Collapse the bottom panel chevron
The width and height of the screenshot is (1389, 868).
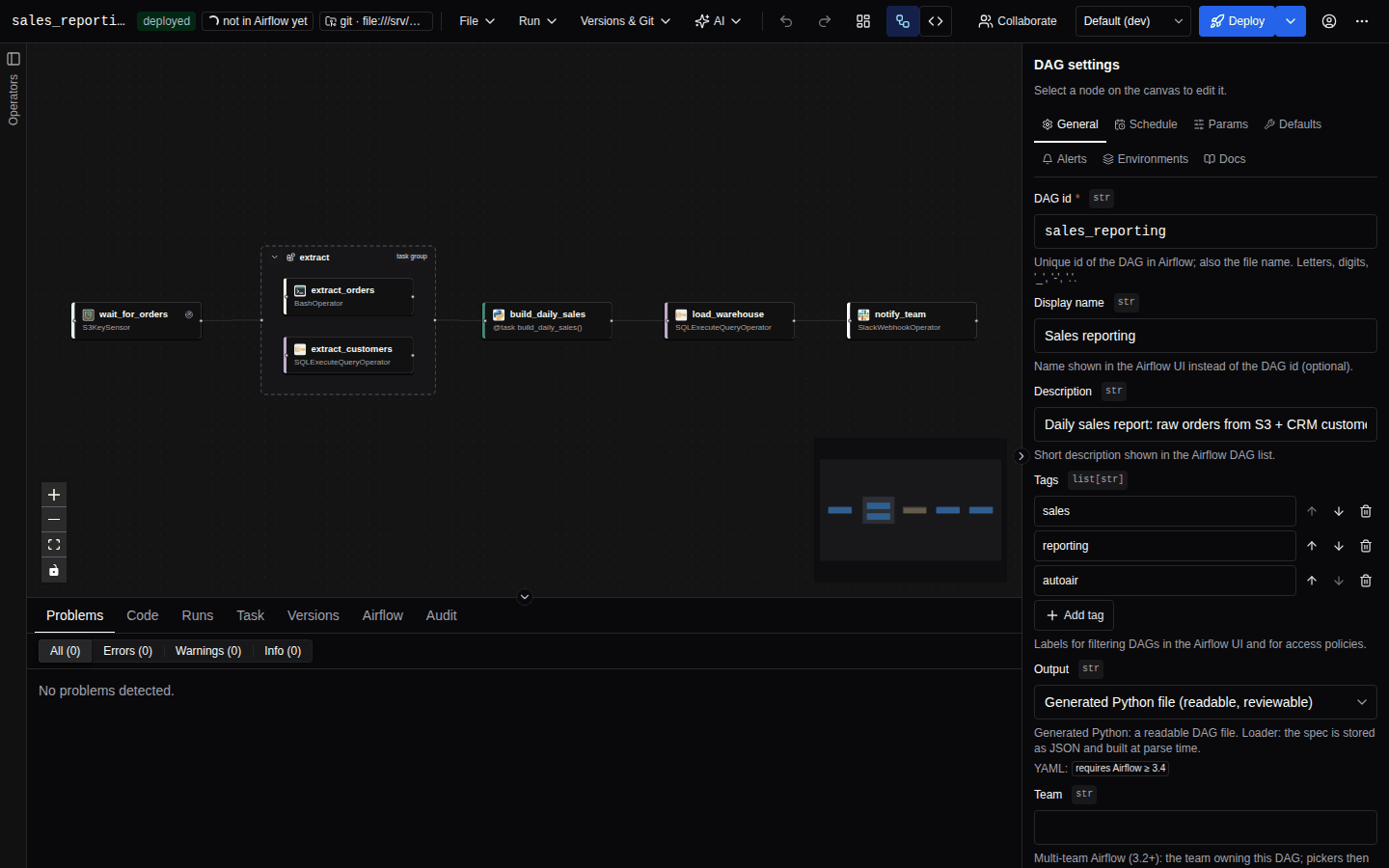(x=525, y=597)
